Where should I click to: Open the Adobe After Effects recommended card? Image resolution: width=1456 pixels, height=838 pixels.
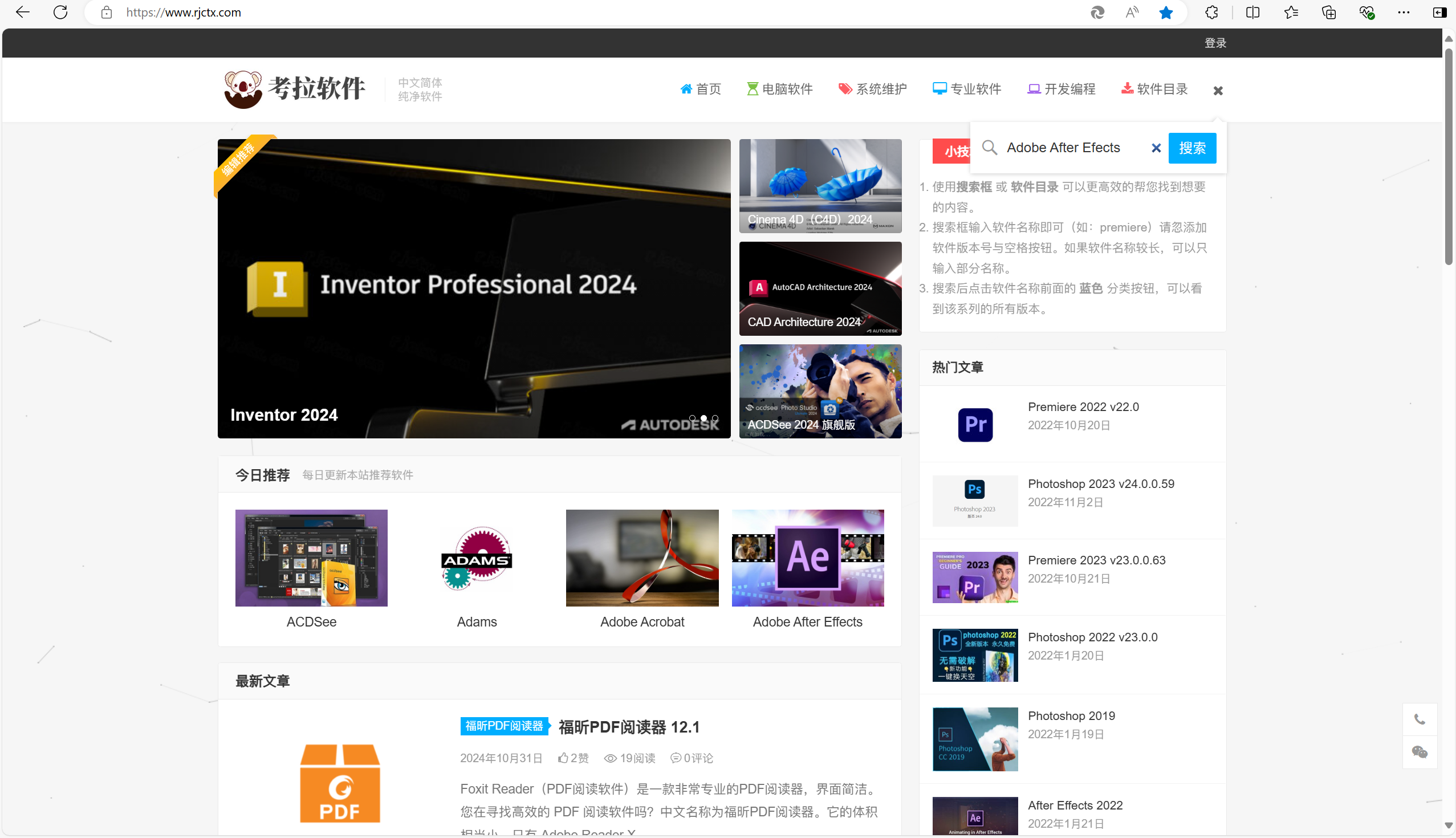pos(807,569)
